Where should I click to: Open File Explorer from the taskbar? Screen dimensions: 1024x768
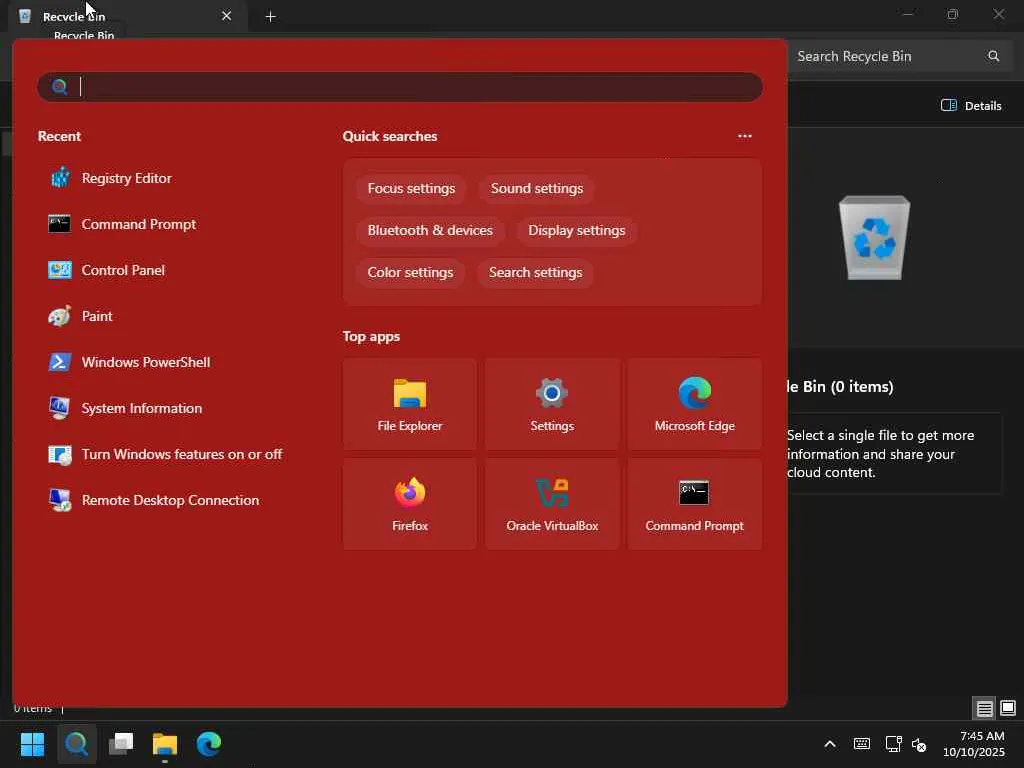click(165, 744)
